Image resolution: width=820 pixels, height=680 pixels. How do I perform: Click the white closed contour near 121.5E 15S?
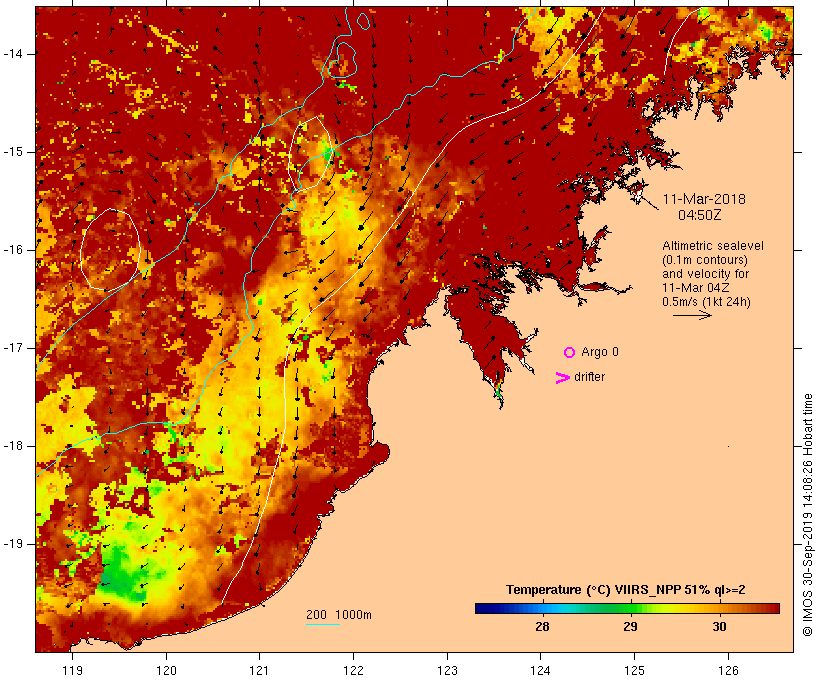click(x=310, y=153)
